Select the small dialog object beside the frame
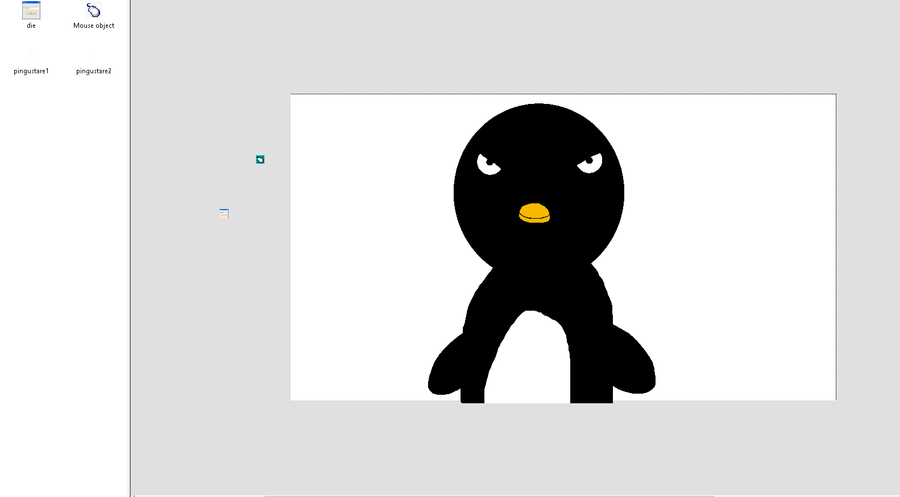The image size is (900, 497). pos(224,213)
